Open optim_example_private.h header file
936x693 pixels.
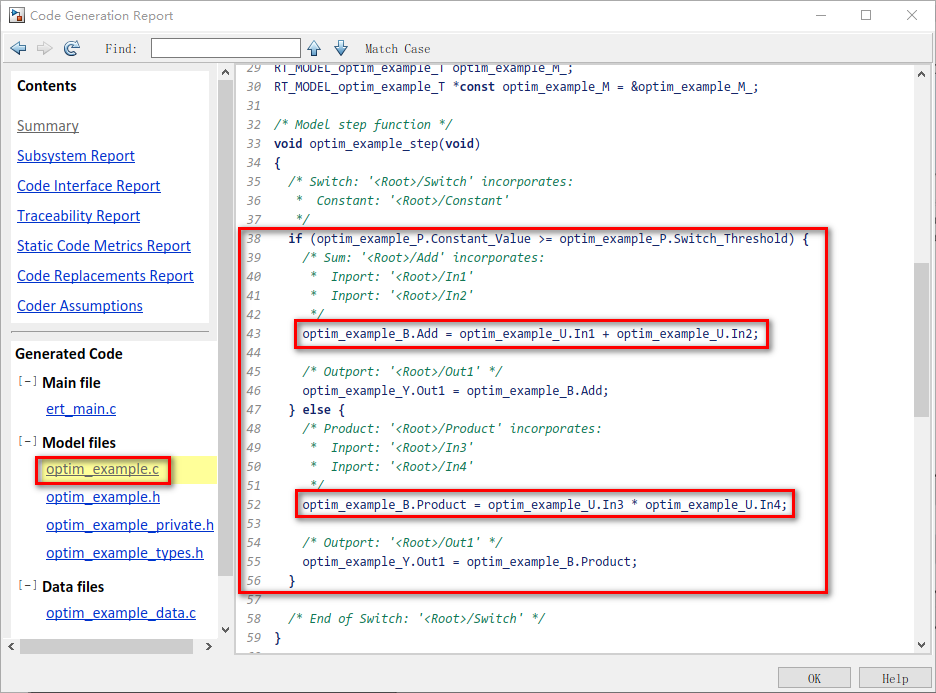point(130,525)
